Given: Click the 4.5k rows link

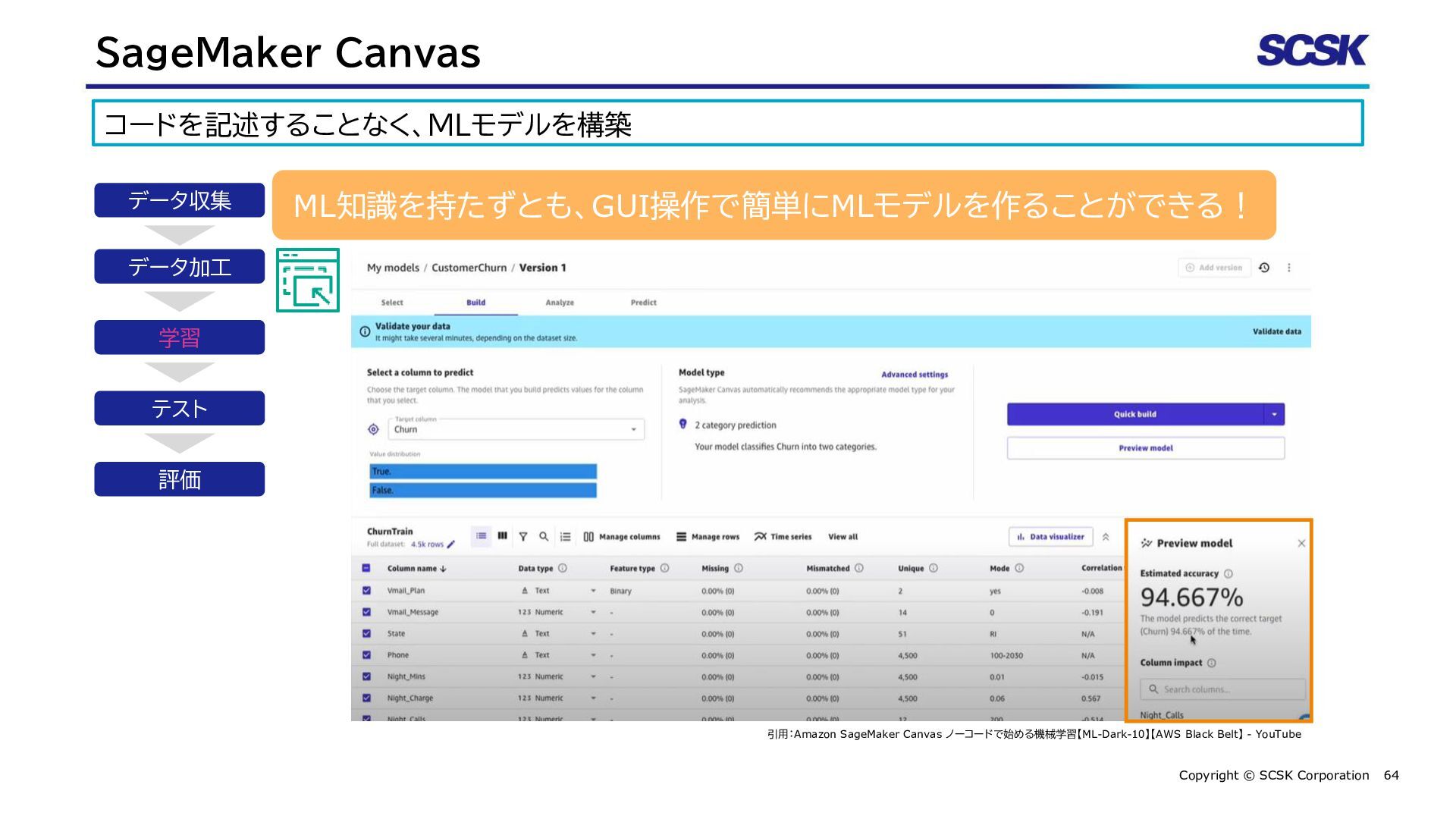Looking at the screenshot, I should [427, 544].
